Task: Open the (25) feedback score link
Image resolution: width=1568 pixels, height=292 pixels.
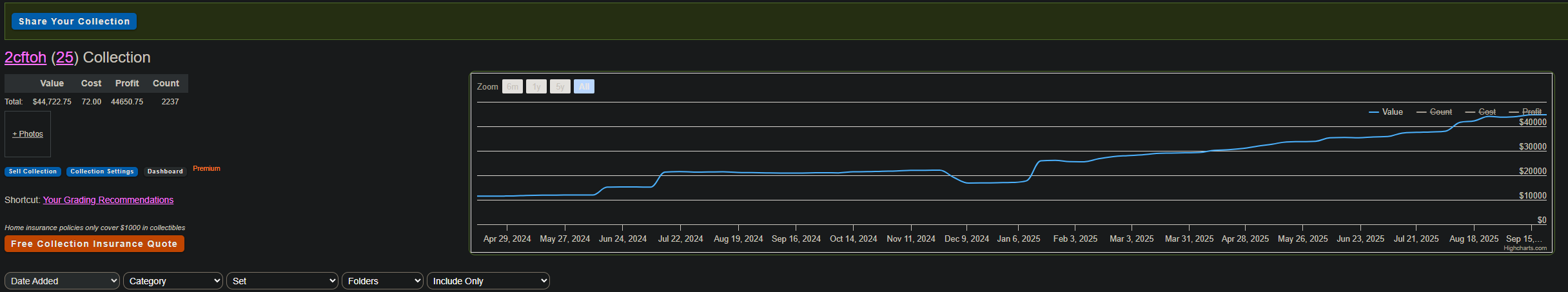Action: coord(64,57)
